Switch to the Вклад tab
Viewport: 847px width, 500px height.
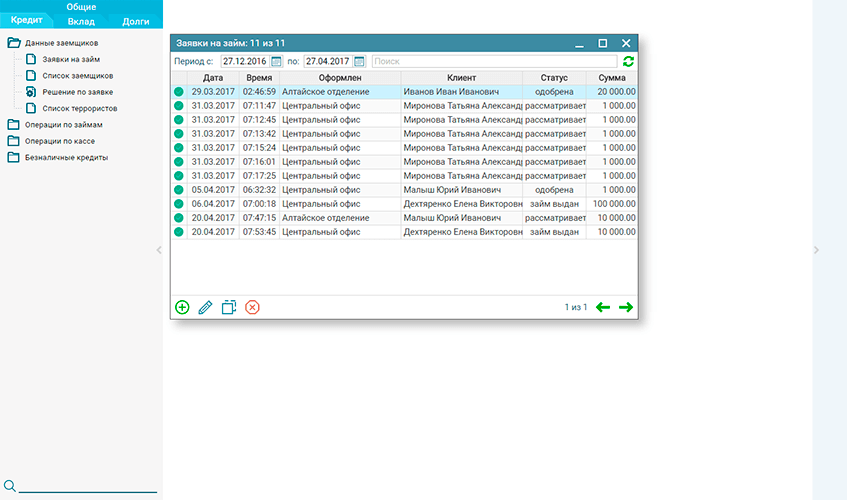pos(81,22)
